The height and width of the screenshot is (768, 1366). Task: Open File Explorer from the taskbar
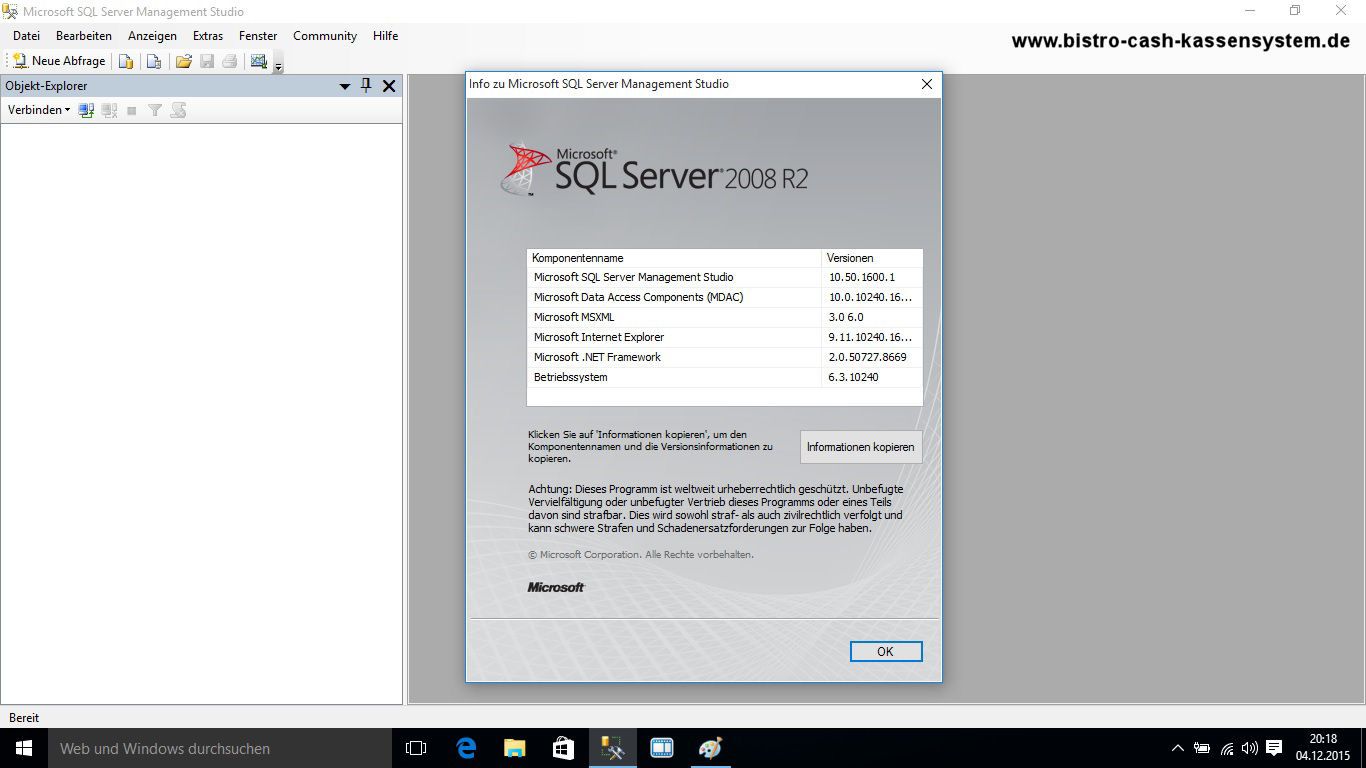514,748
